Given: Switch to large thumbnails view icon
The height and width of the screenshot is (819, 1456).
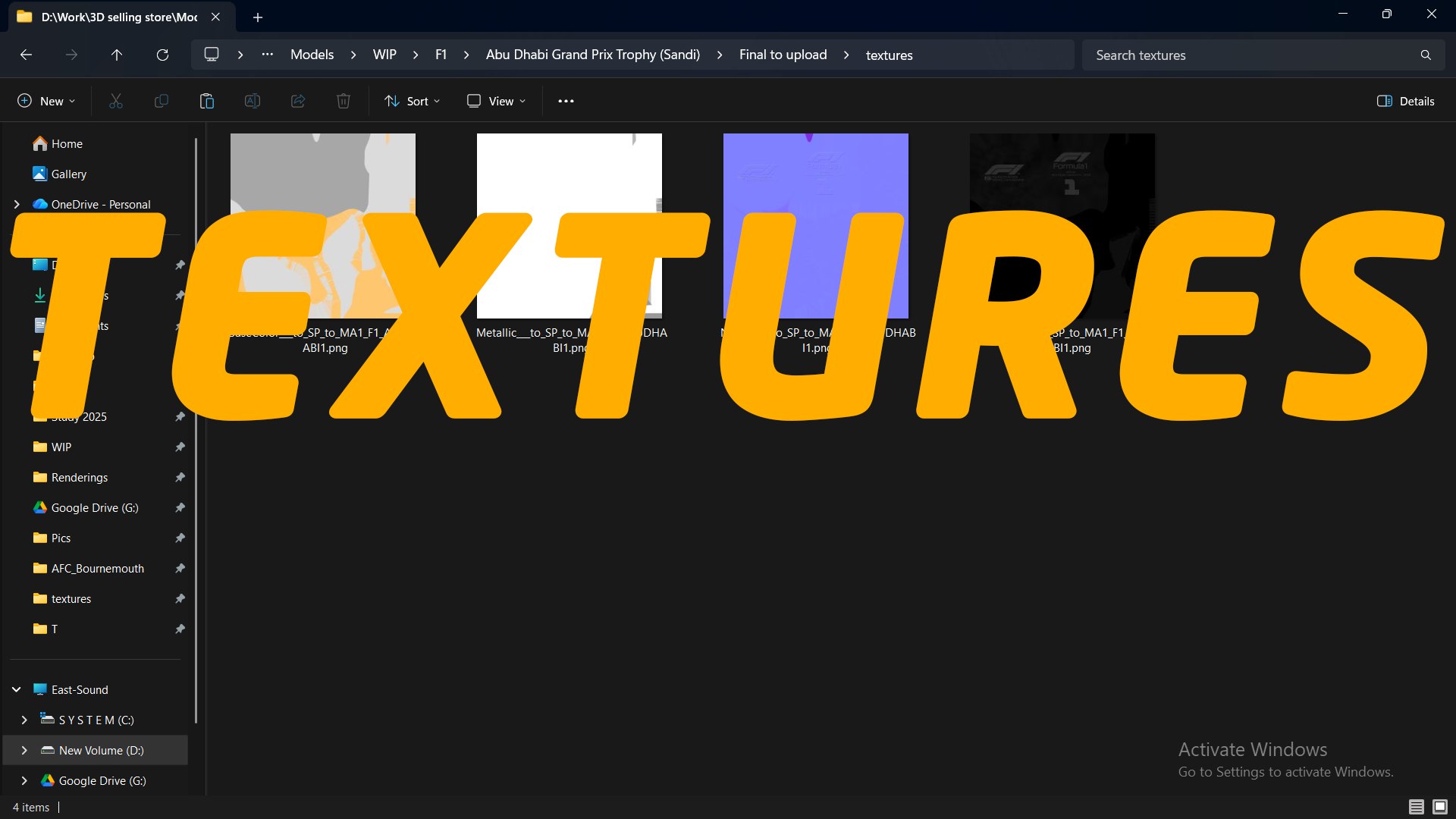Looking at the screenshot, I should (1440, 807).
